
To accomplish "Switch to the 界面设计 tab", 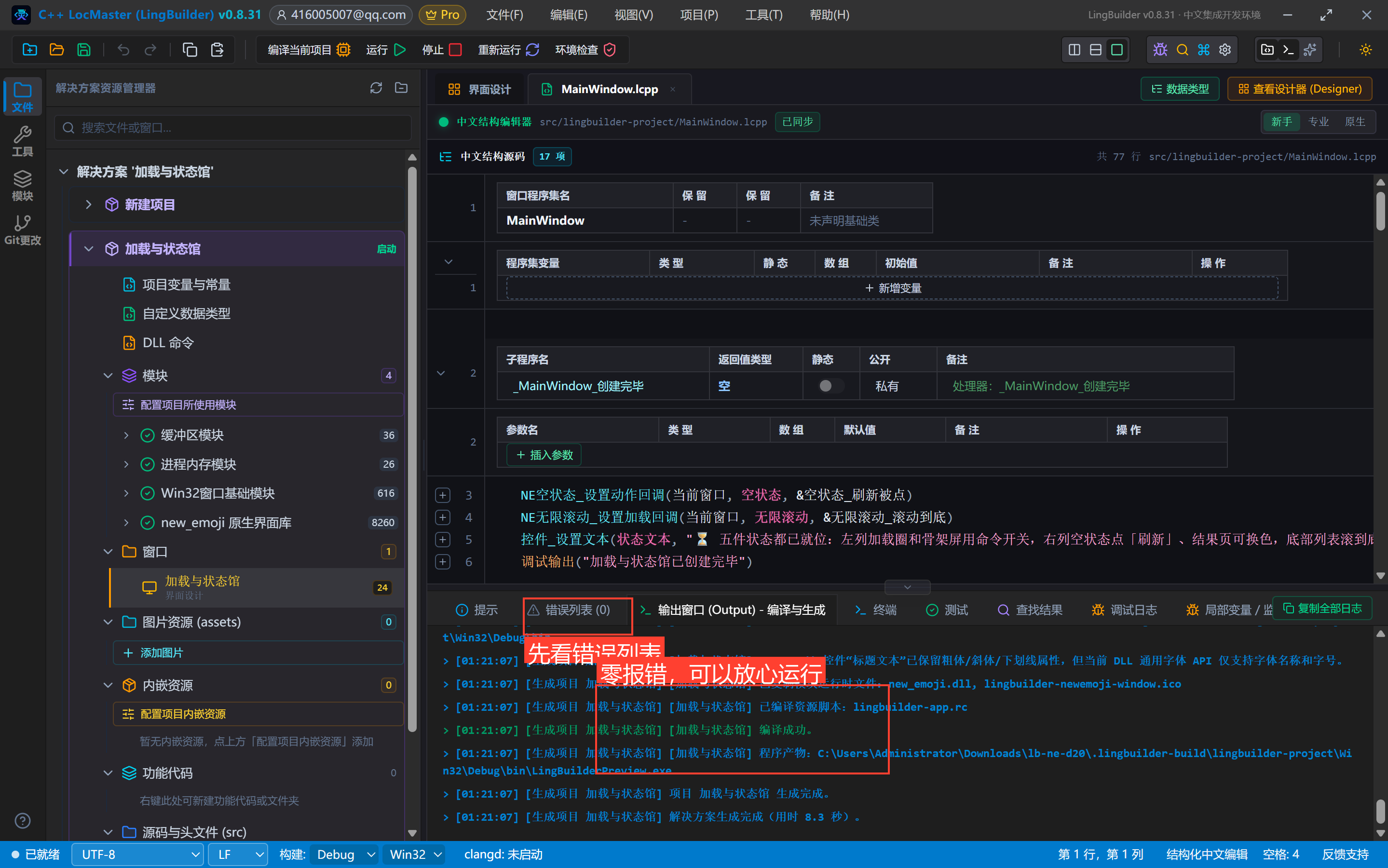I will coord(479,89).
